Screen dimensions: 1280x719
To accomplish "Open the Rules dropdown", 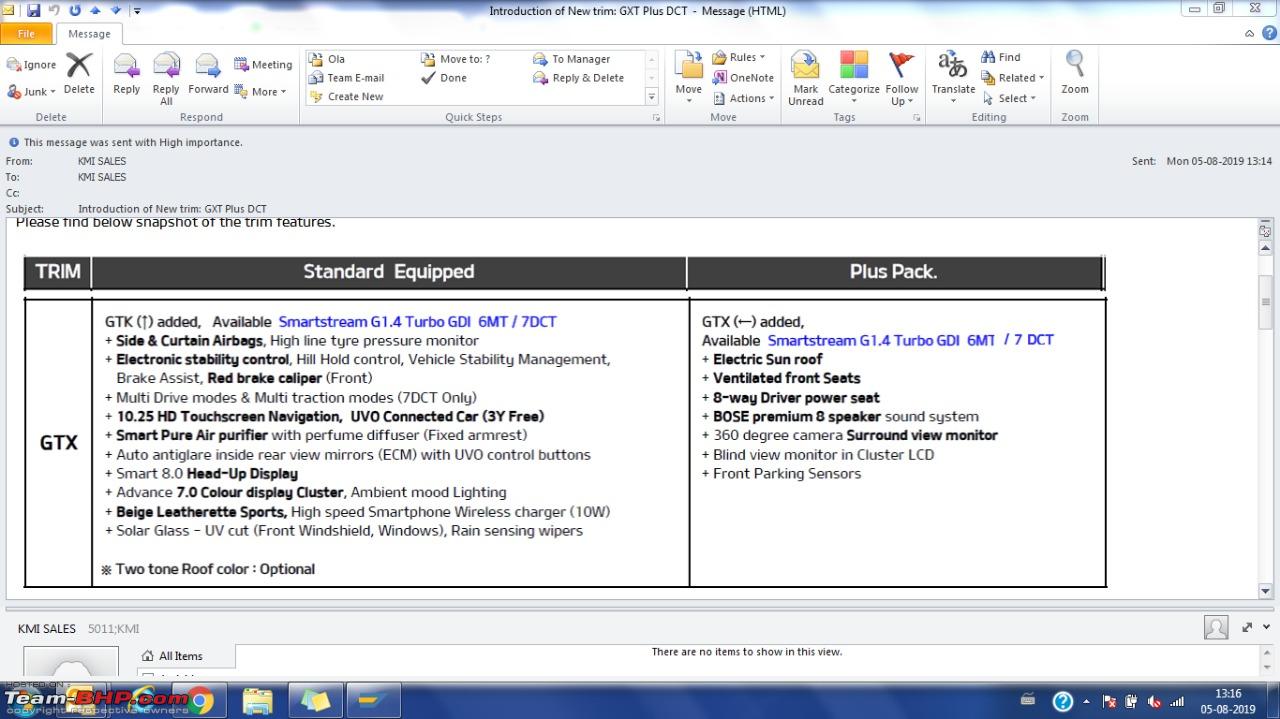I will tap(740, 58).
